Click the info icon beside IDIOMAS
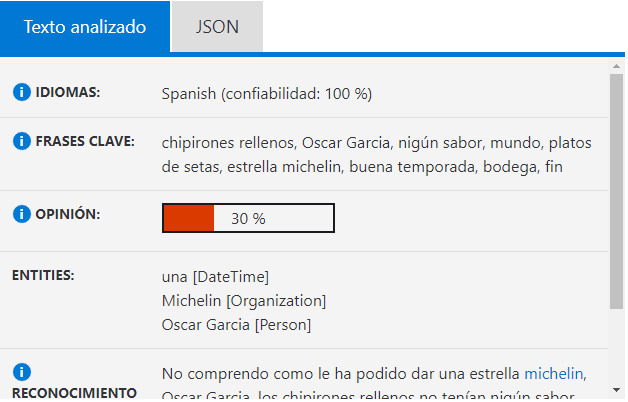This screenshot has height=402, width=628. pos(22,92)
